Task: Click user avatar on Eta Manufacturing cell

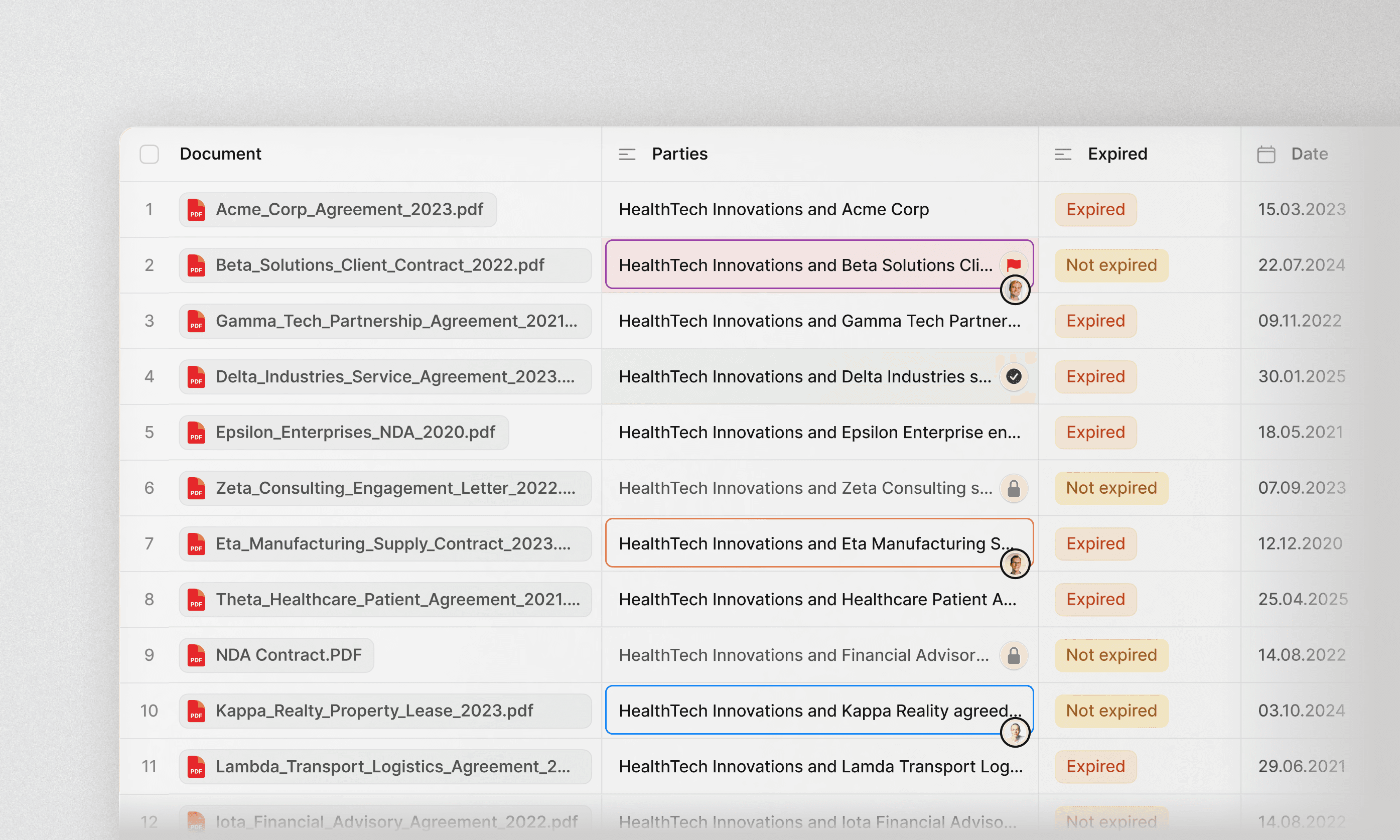Action: tap(1015, 564)
